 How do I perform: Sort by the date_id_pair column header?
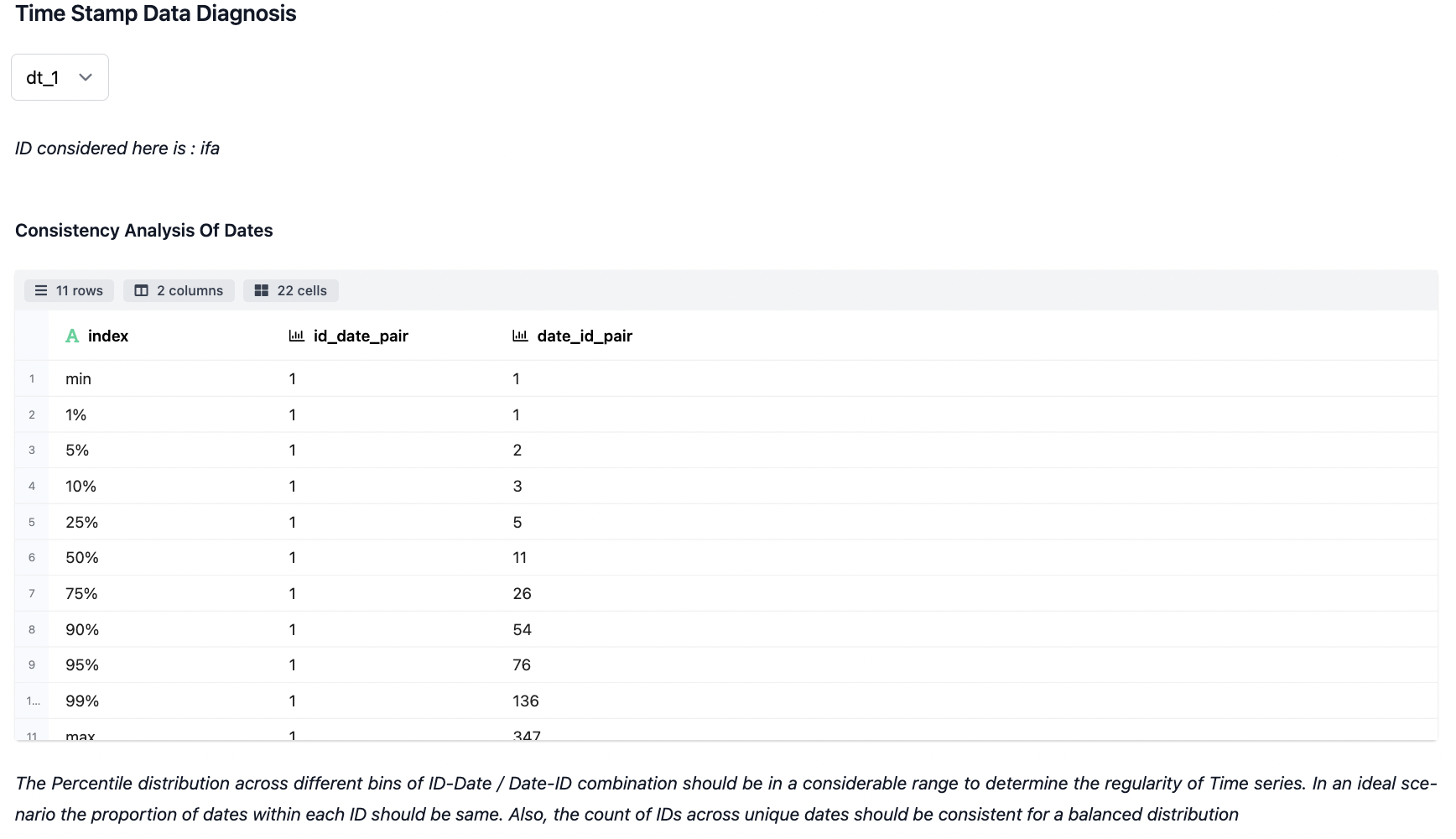coord(585,336)
